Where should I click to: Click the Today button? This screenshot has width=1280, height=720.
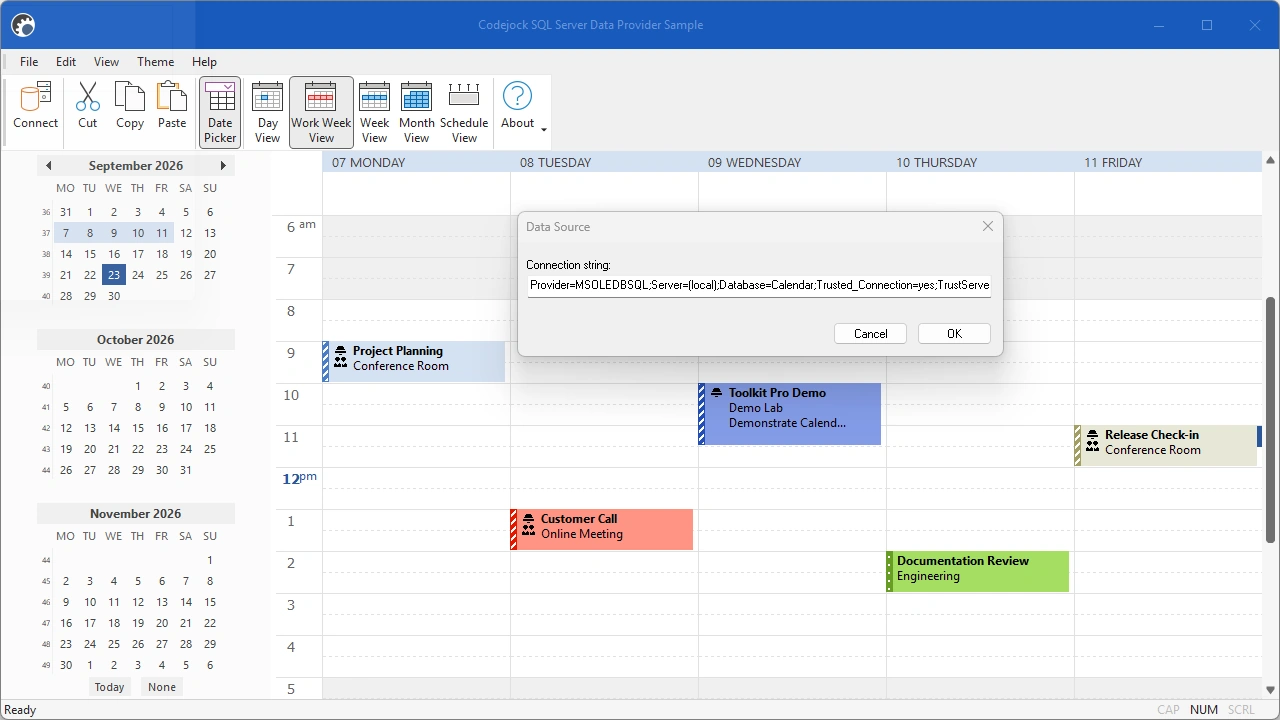tap(109, 687)
